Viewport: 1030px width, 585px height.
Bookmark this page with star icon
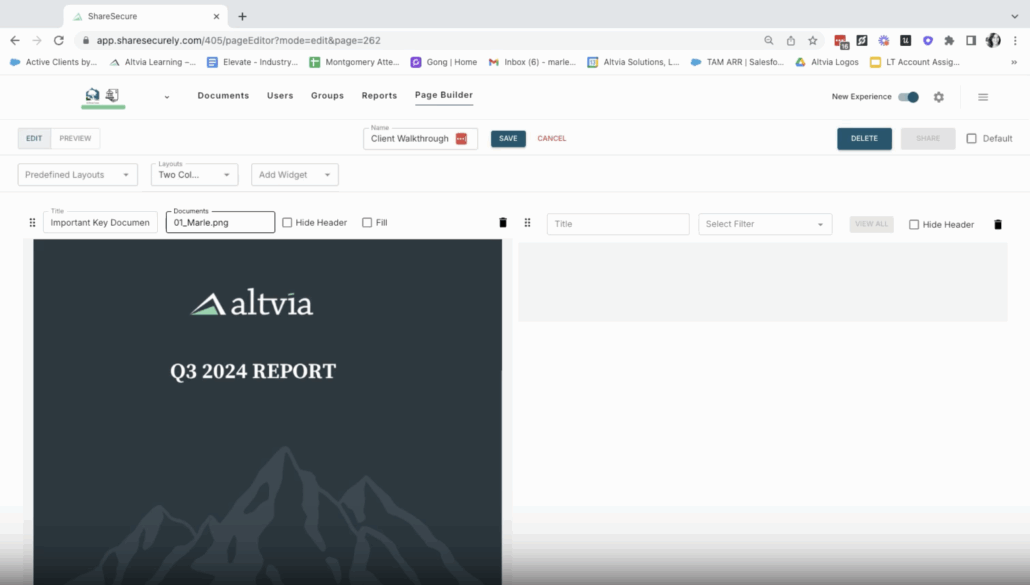click(x=813, y=41)
